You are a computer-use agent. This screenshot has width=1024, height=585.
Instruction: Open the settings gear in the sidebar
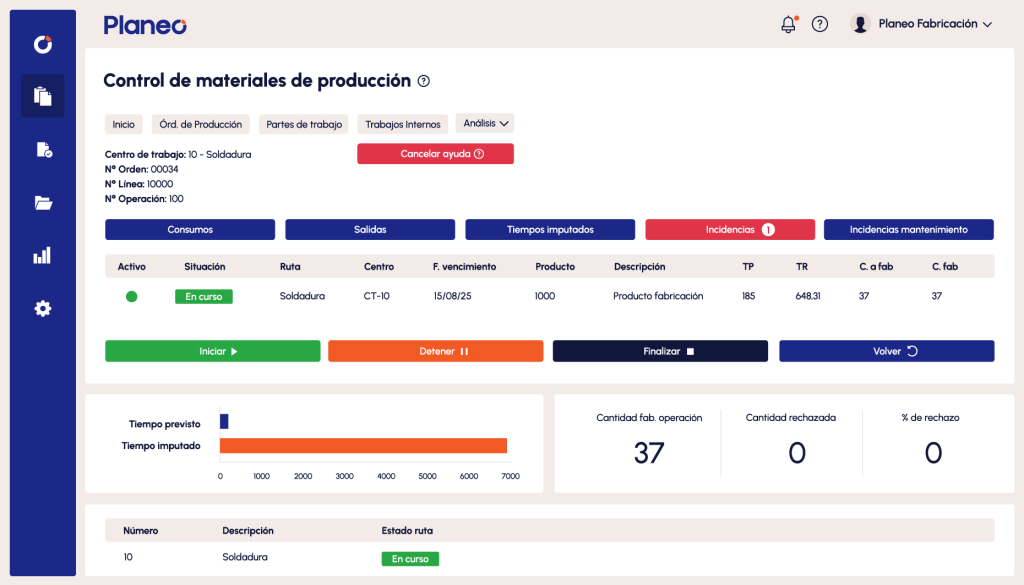[x=42, y=308]
